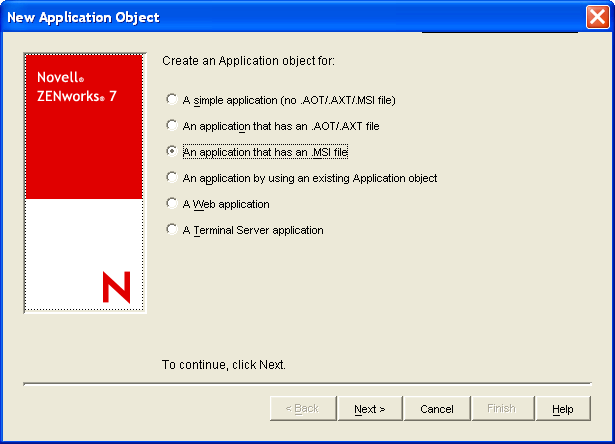Open Help for this dialog

coord(563,409)
